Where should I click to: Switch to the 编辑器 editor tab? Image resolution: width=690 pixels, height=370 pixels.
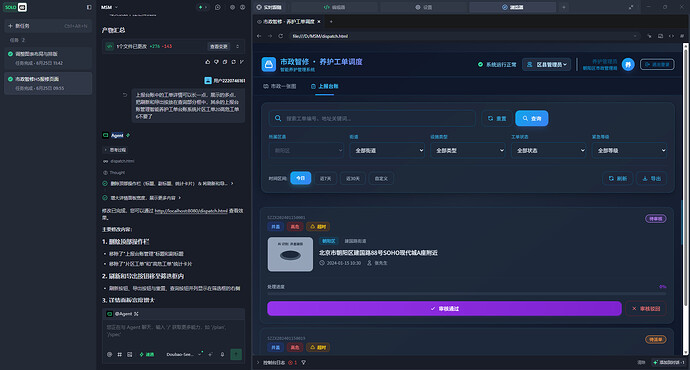point(334,7)
